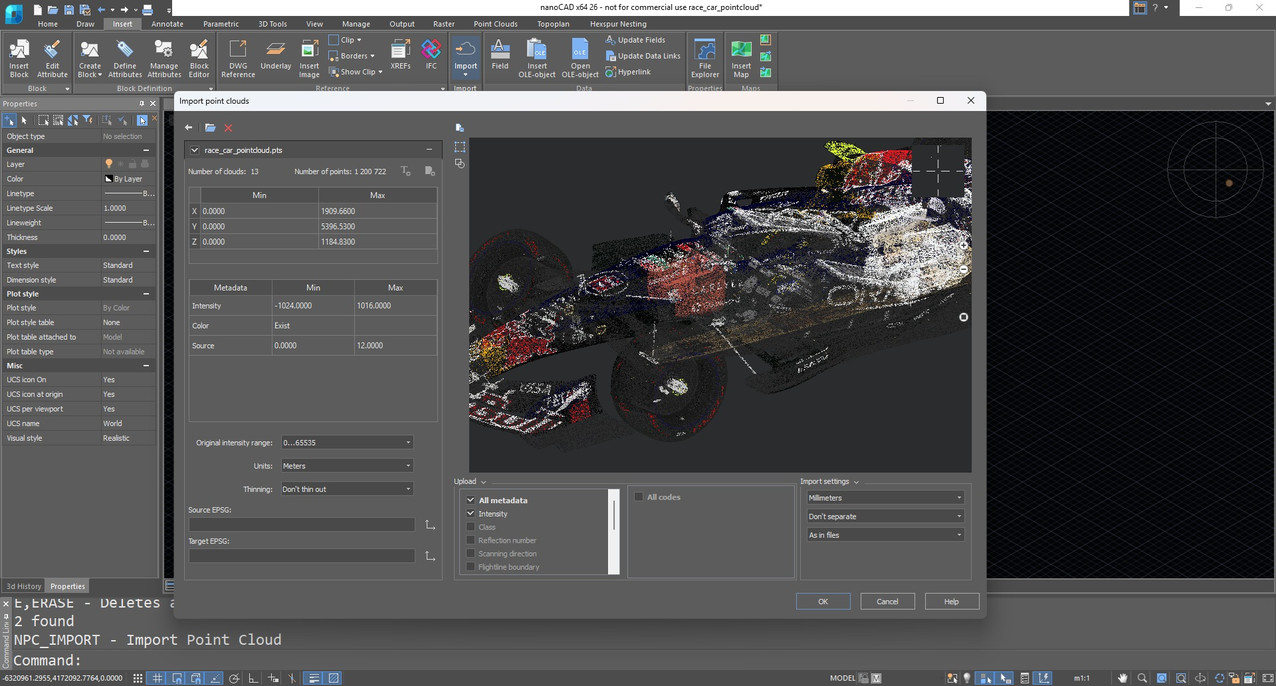1276x686 pixels.
Task: Toggle the Reflection number checkbox
Action: (x=470, y=540)
